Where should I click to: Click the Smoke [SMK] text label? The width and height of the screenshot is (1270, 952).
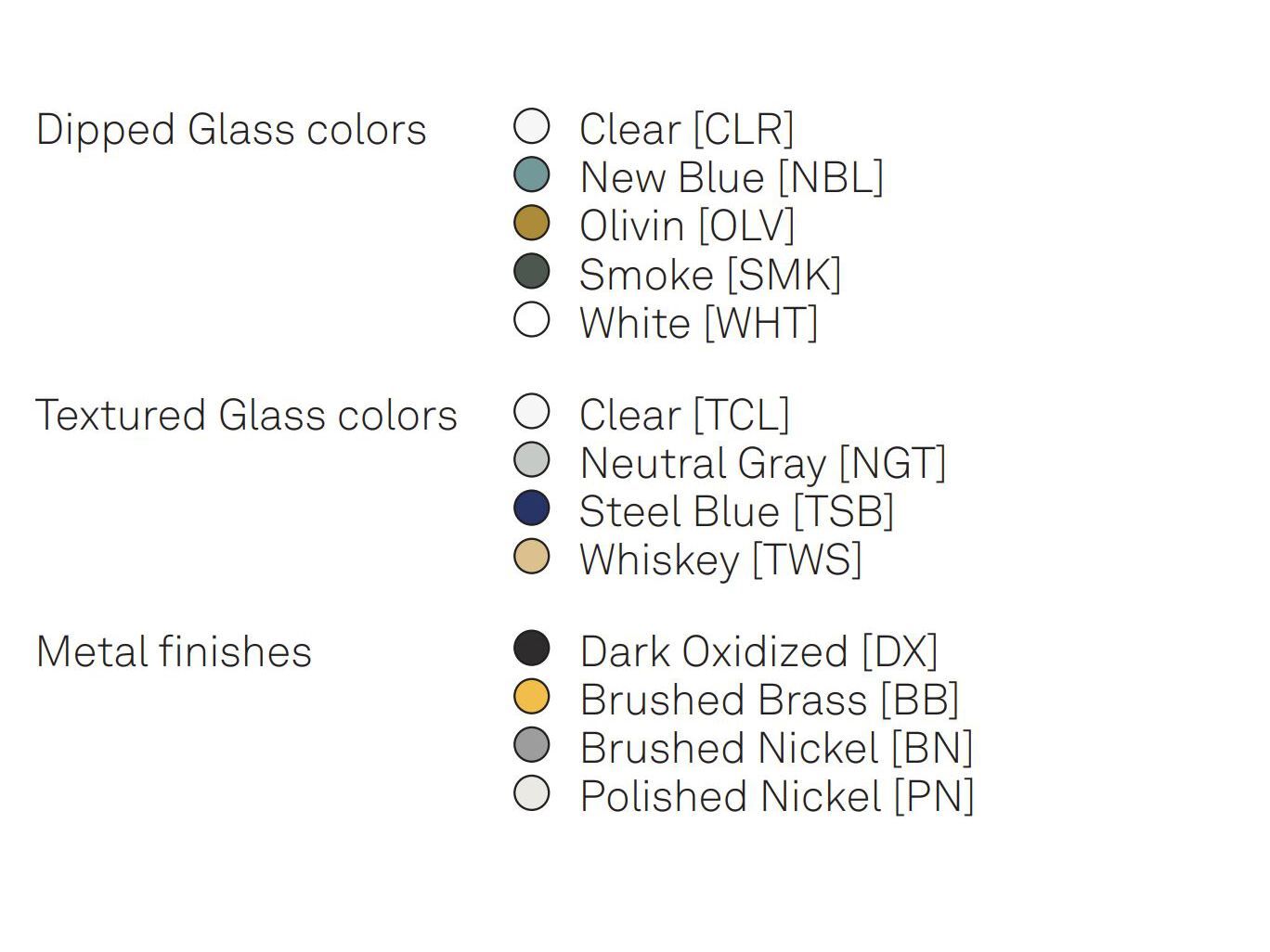coord(710,275)
